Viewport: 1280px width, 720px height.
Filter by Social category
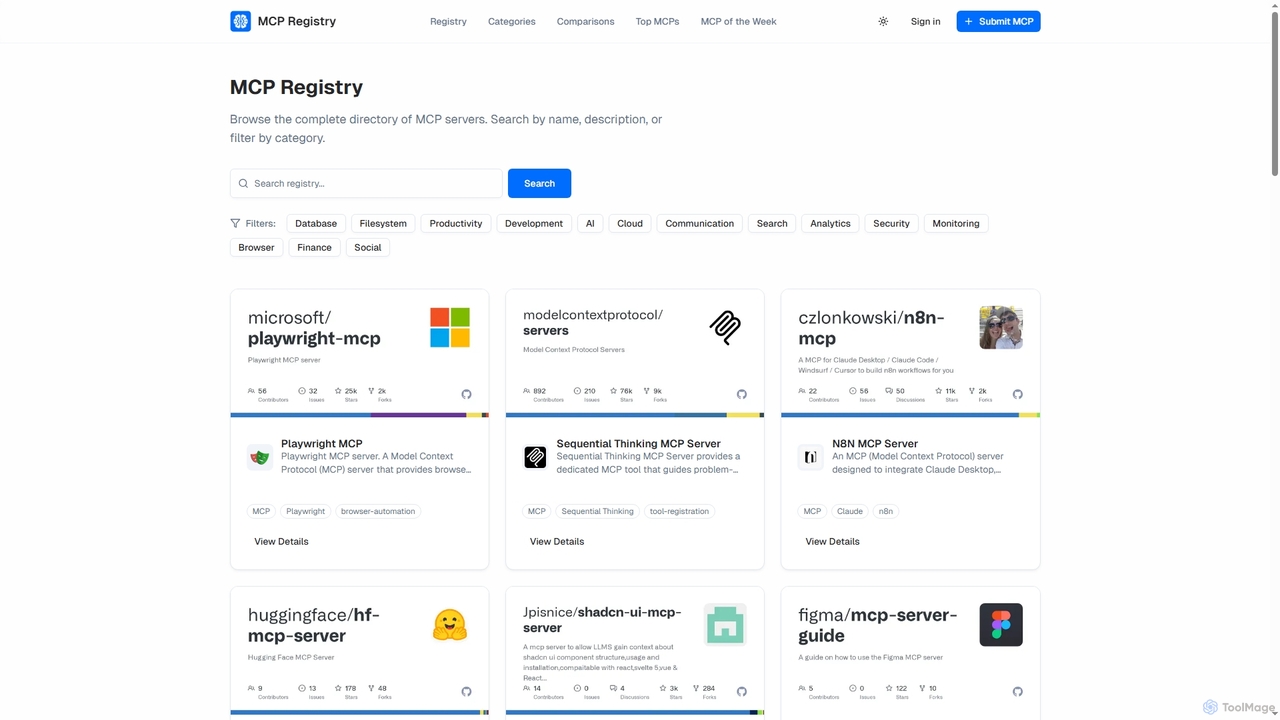tap(368, 247)
